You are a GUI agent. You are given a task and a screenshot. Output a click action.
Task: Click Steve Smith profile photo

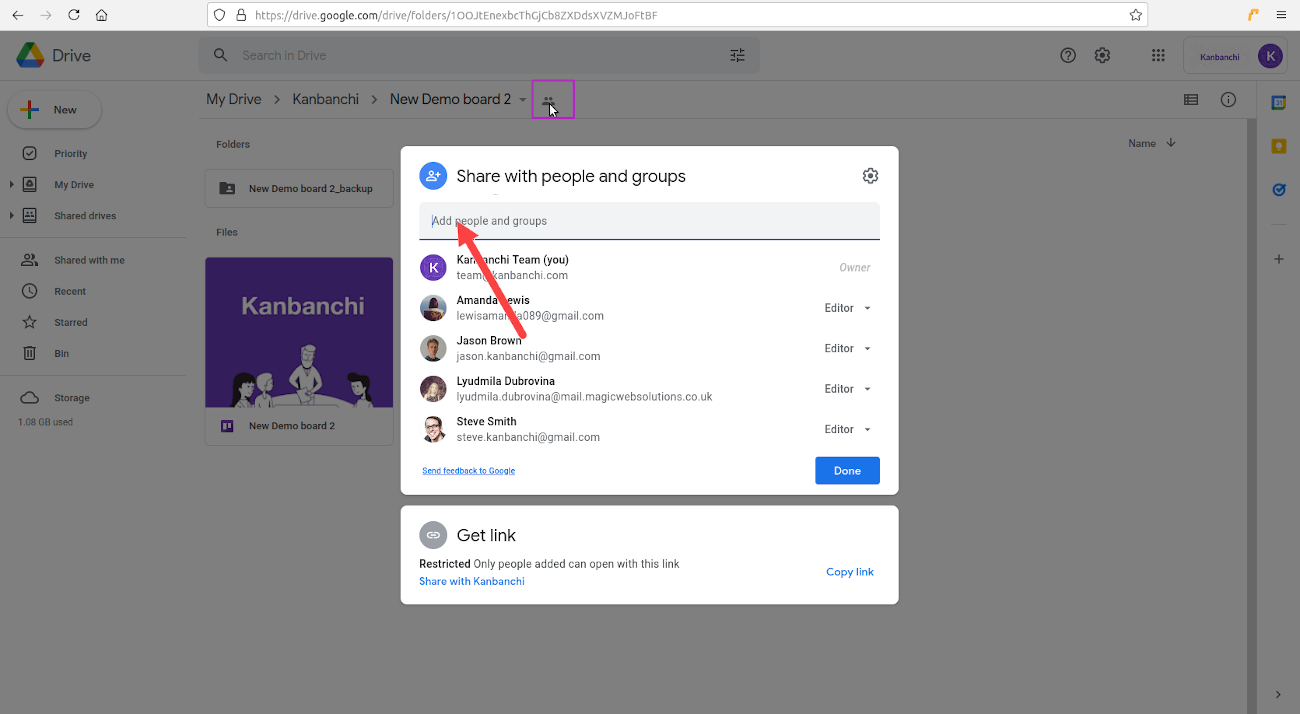[433, 429]
